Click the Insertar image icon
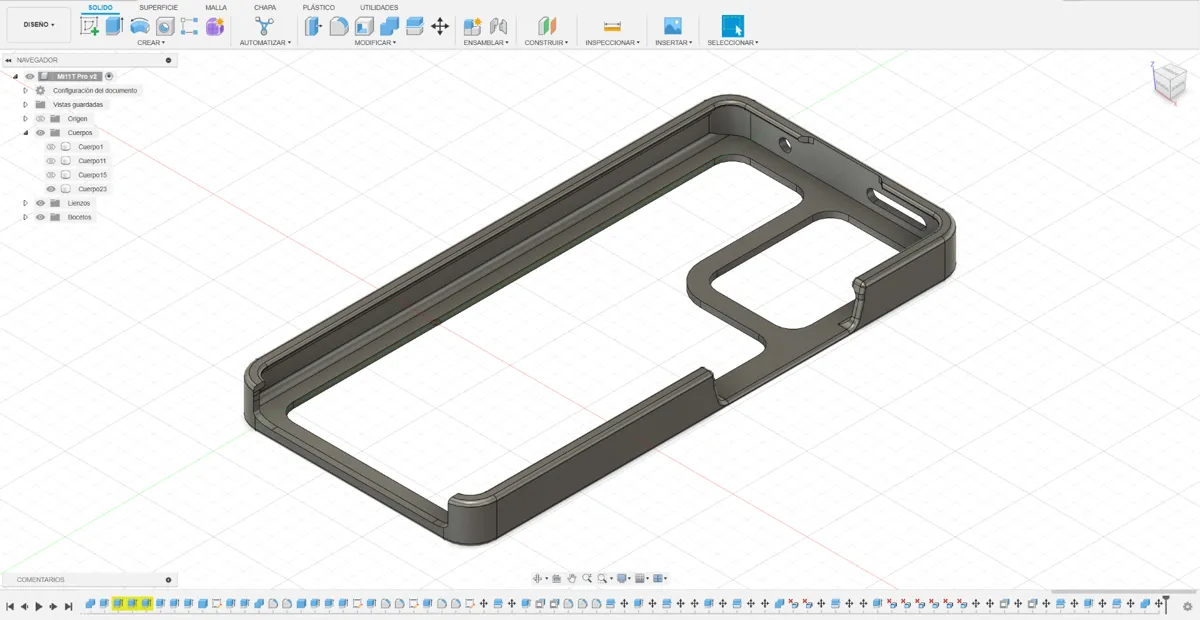The width and height of the screenshot is (1200, 620). coord(673,27)
